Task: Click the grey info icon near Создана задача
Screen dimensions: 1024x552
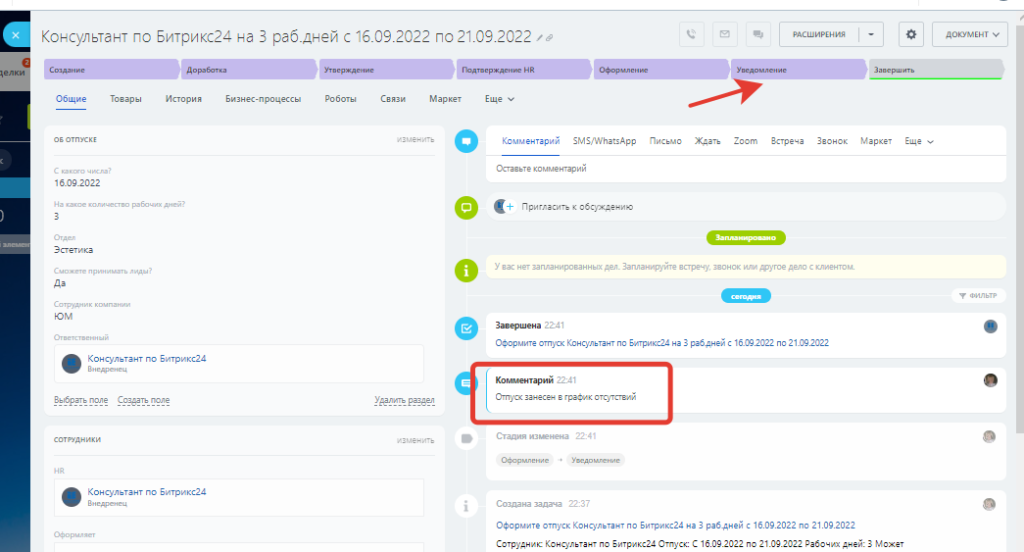Action: point(466,506)
